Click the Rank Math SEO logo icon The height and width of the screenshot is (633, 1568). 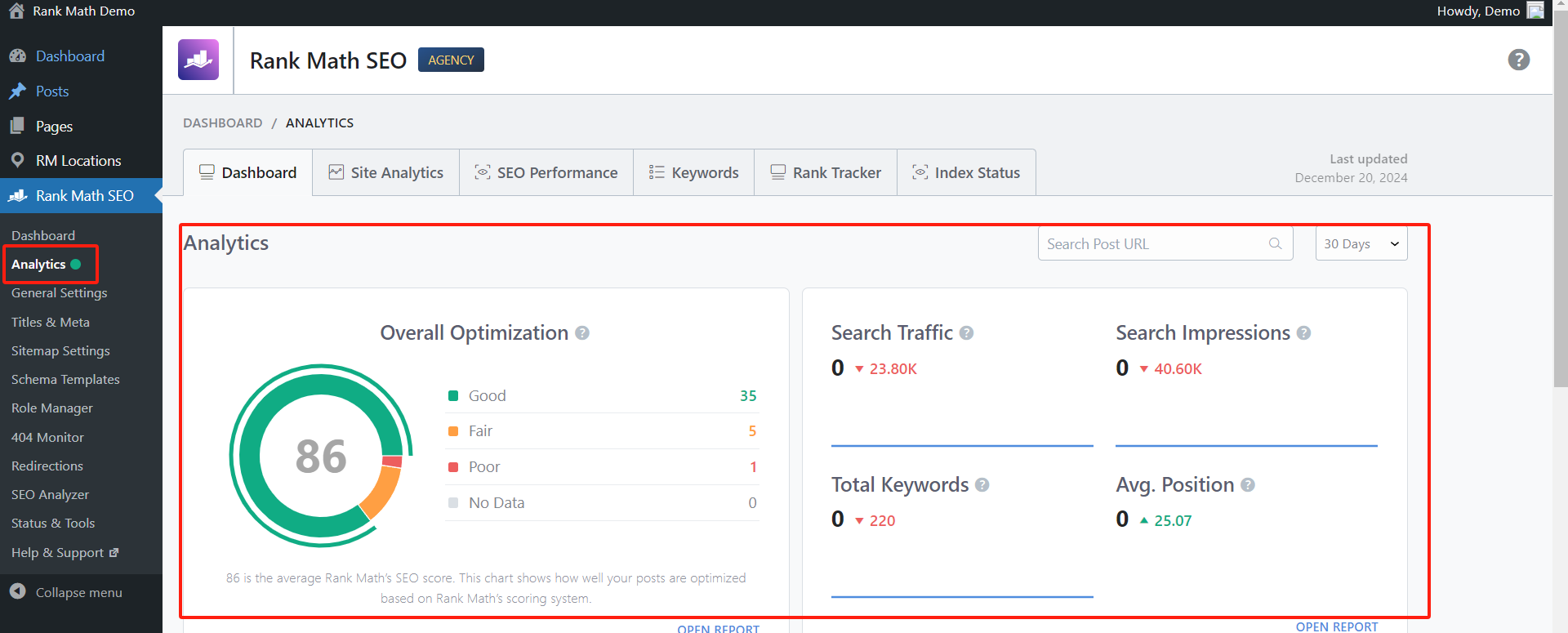(198, 60)
